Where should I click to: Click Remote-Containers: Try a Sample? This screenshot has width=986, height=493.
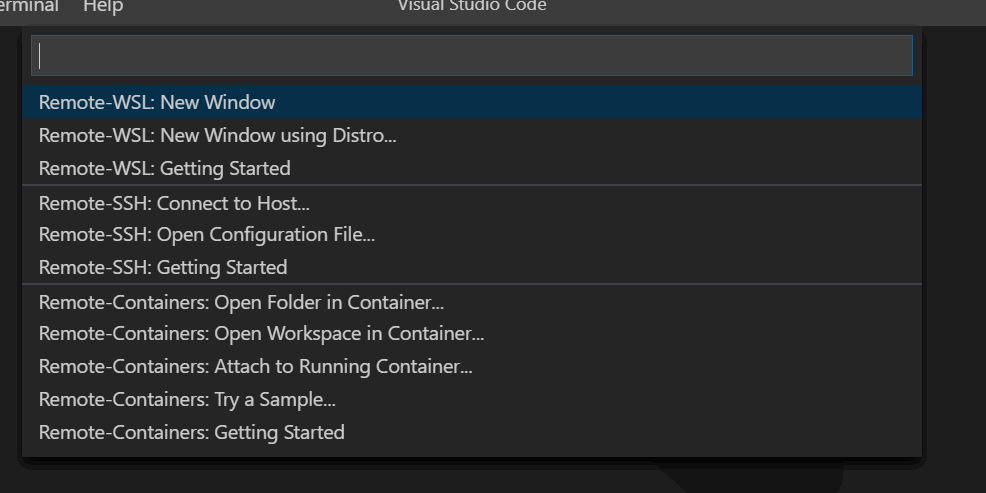(x=187, y=399)
